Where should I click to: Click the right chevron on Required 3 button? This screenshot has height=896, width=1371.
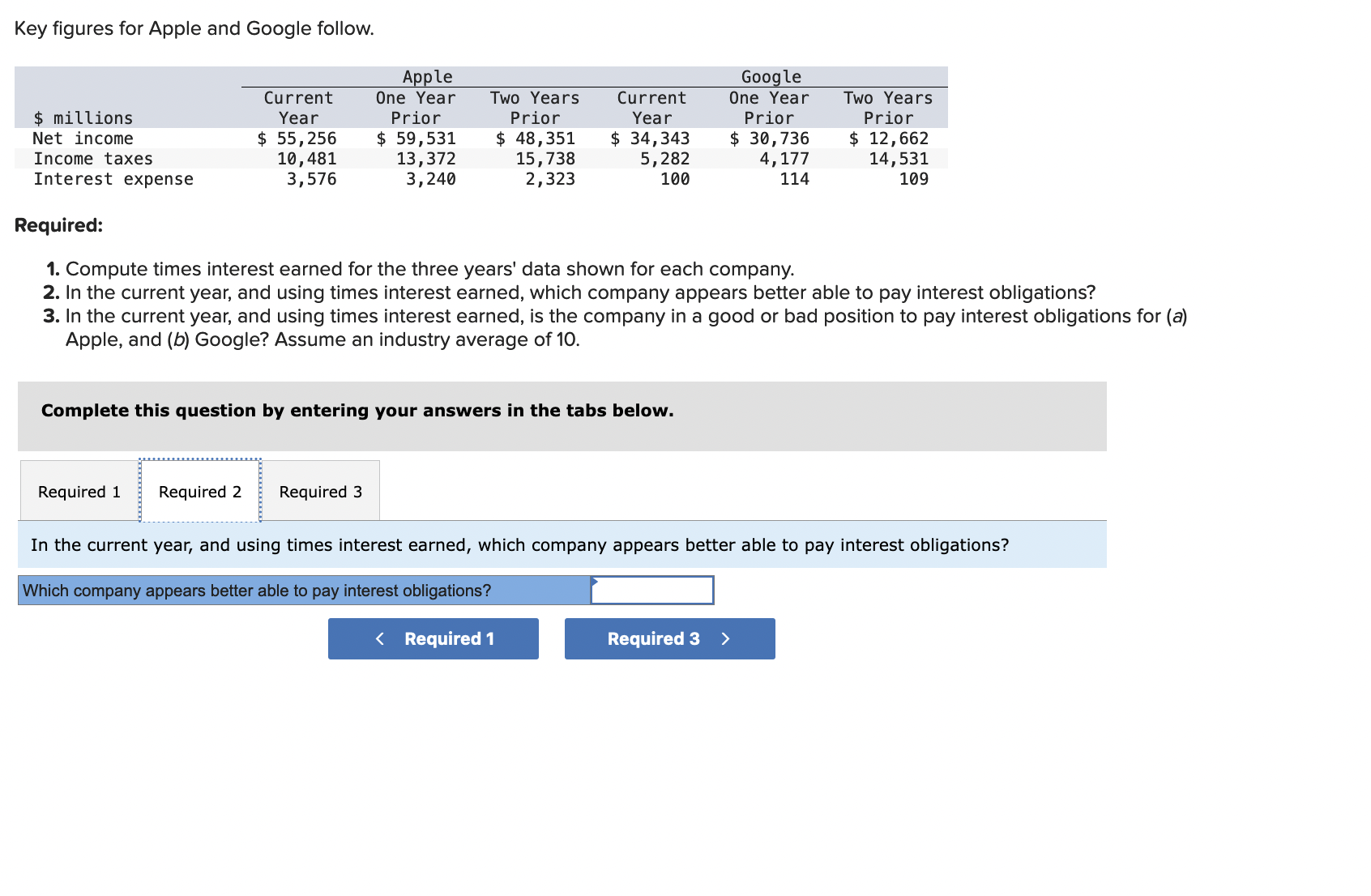tap(725, 638)
